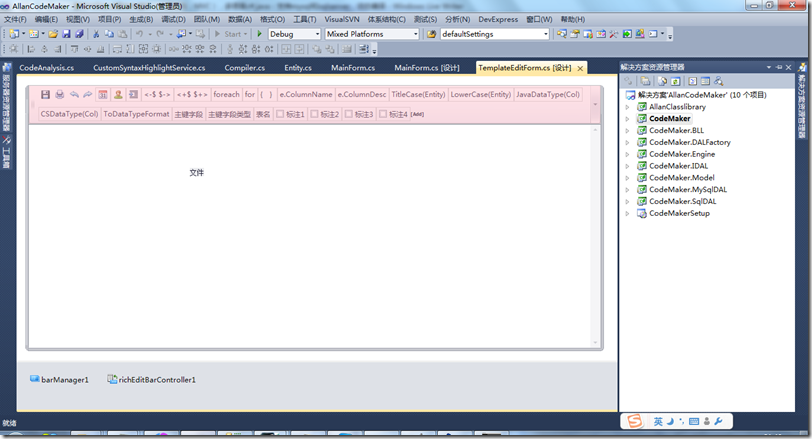Click the e.ColumnName button
812x439 pixels.
(306, 94)
